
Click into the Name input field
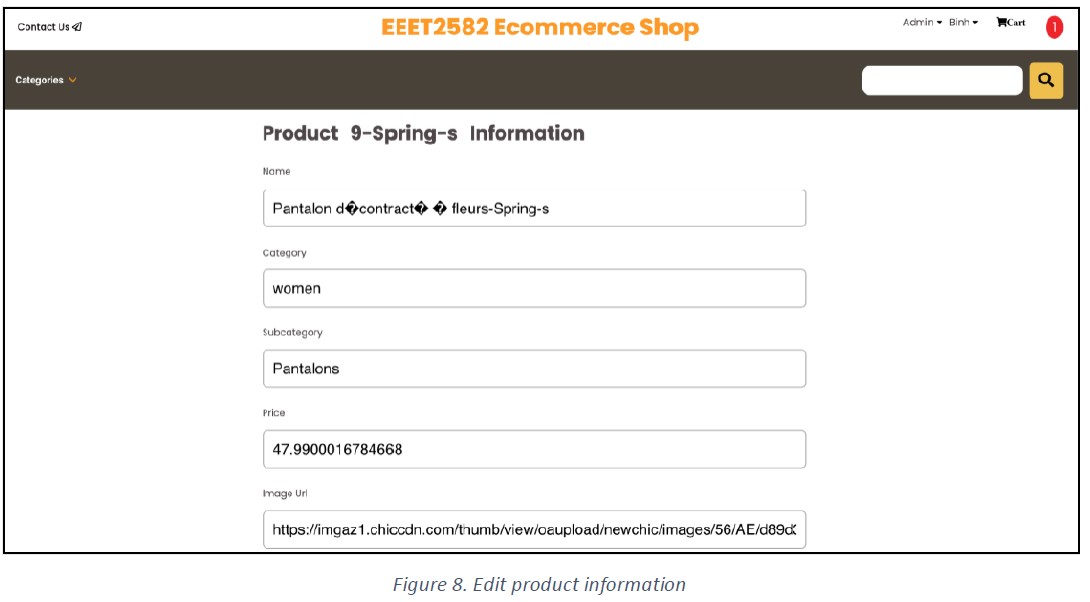(x=535, y=208)
